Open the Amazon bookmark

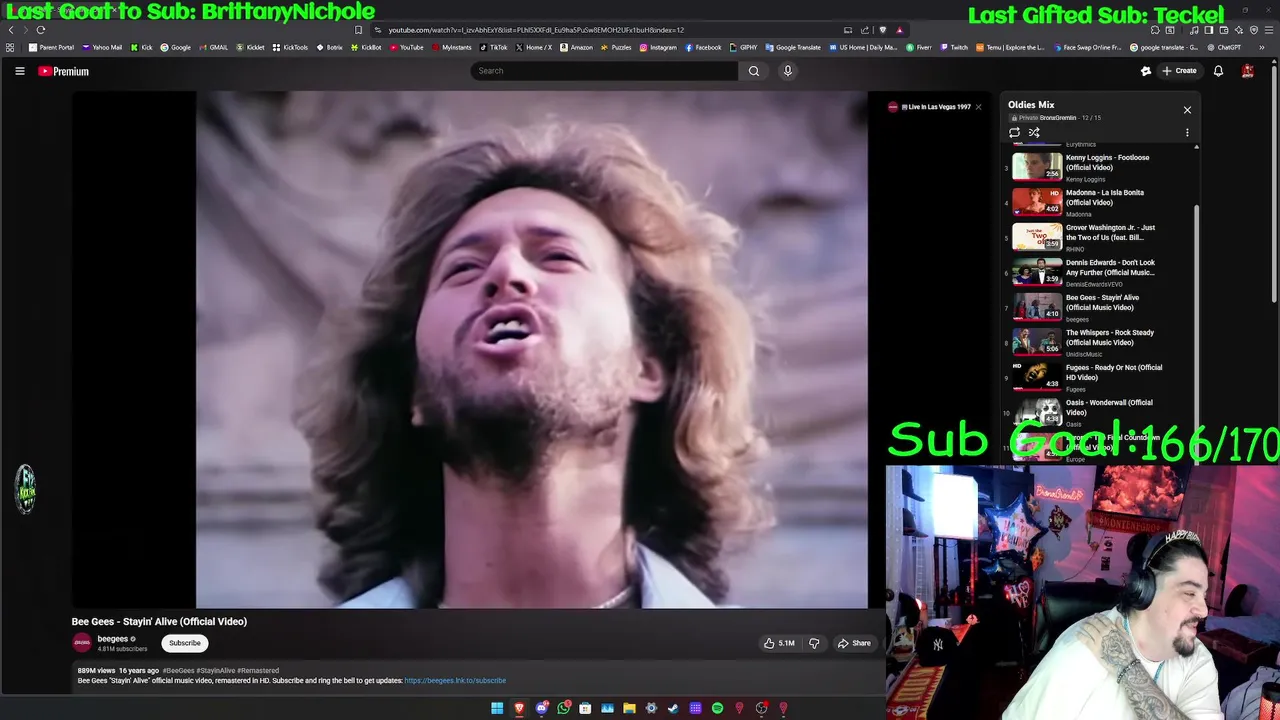pyautogui.click(x=576, y=47)
